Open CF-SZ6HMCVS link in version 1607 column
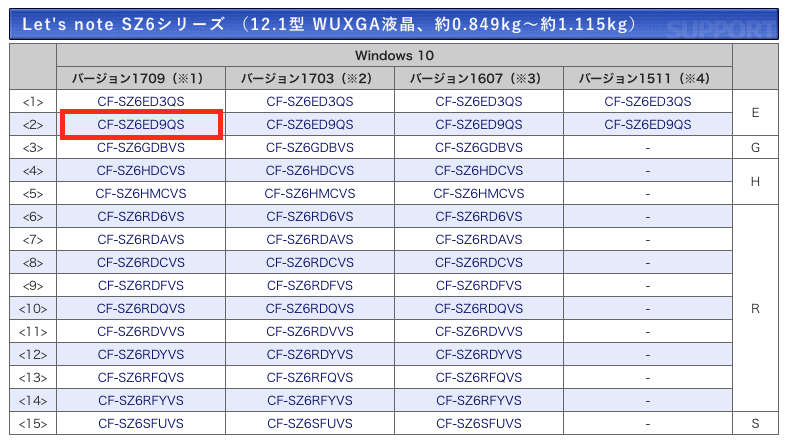Viewport: 788px width, 440px height. [478, 194]
